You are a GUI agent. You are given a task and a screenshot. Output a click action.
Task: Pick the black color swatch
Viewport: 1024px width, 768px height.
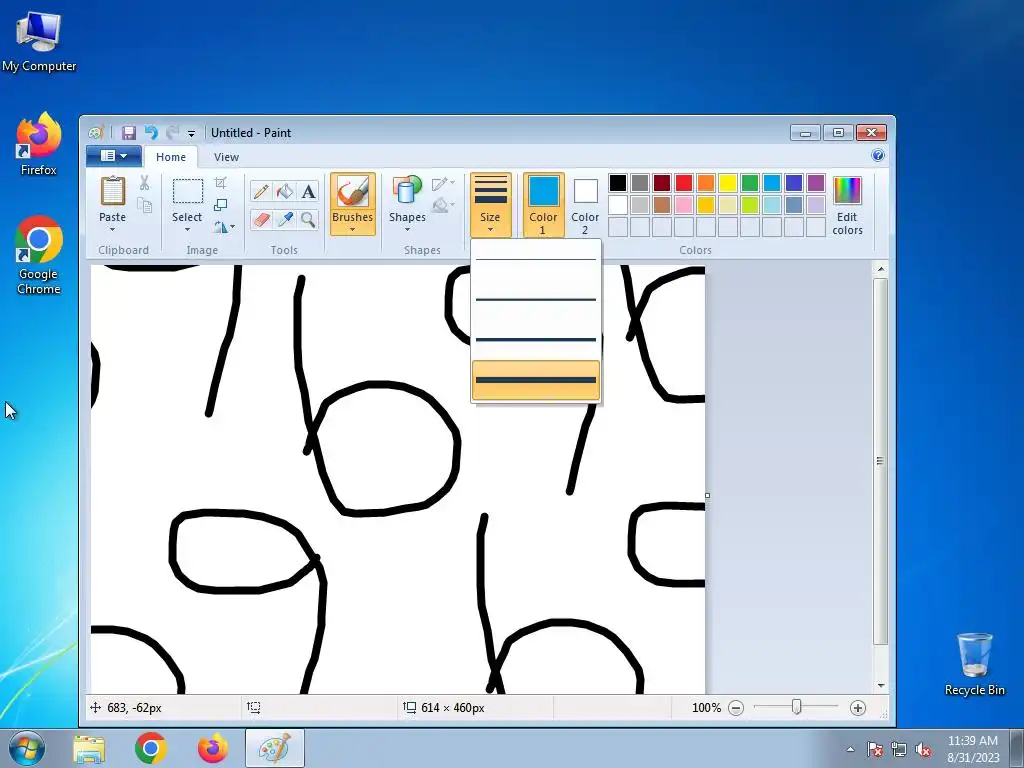618,183
